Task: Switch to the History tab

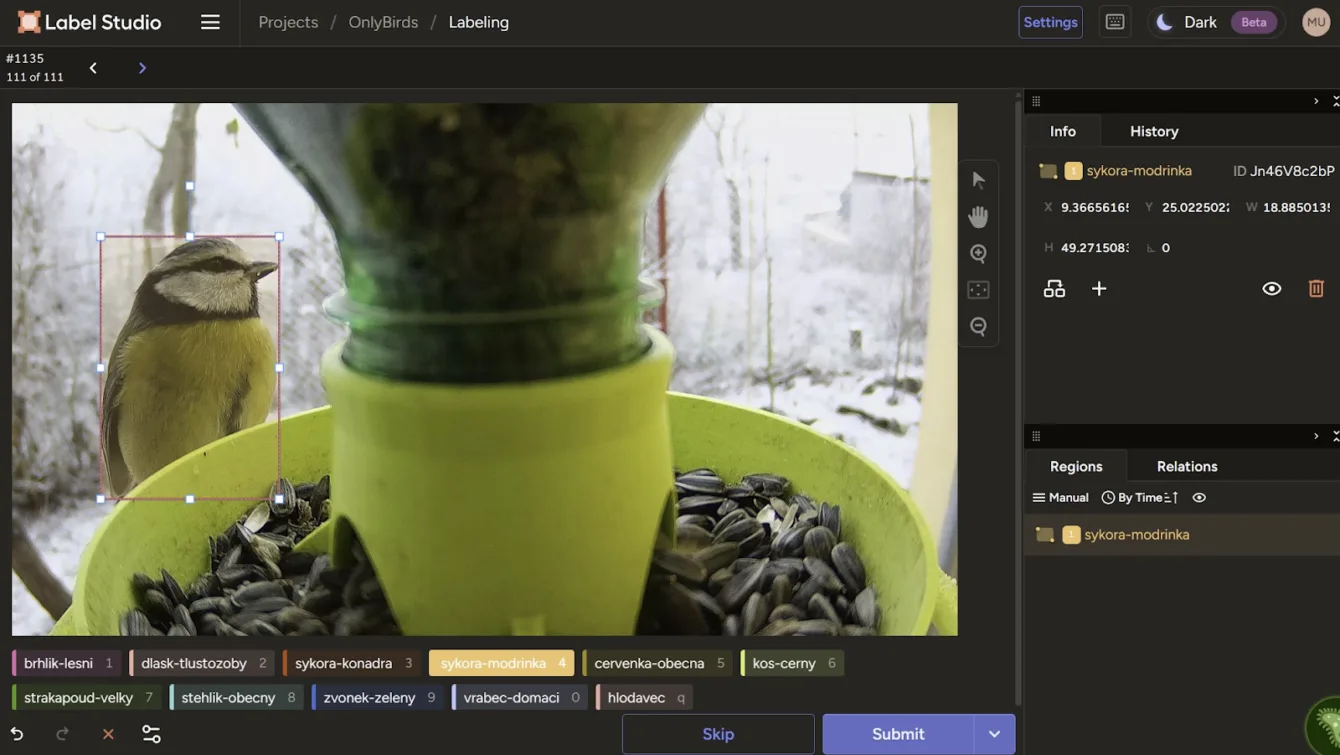Action: (1153, 131)
